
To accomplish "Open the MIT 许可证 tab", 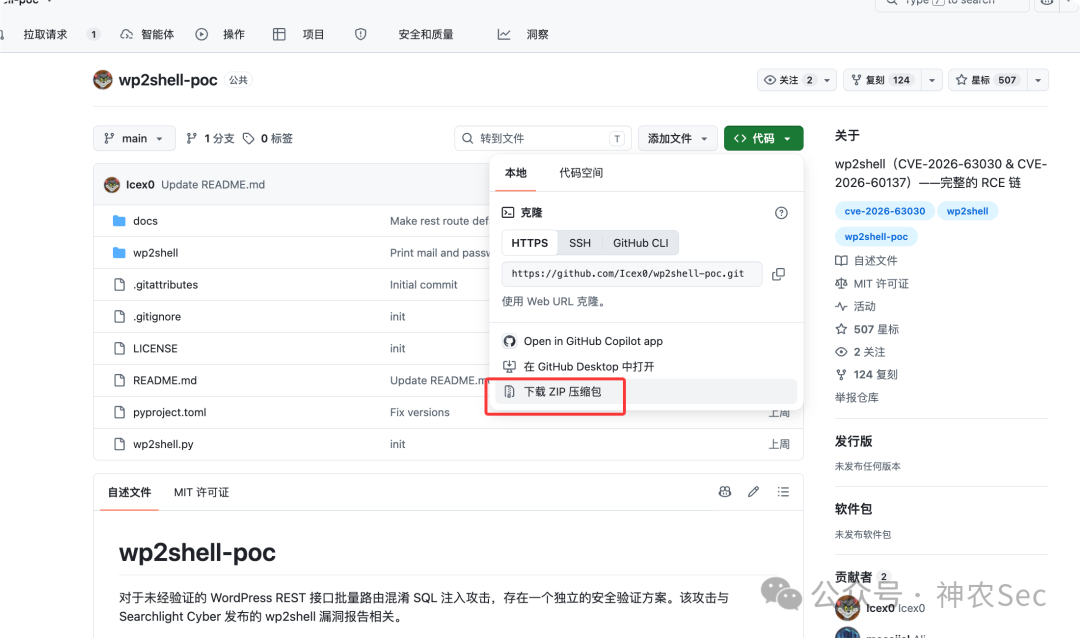I will [x=201, y=493].
